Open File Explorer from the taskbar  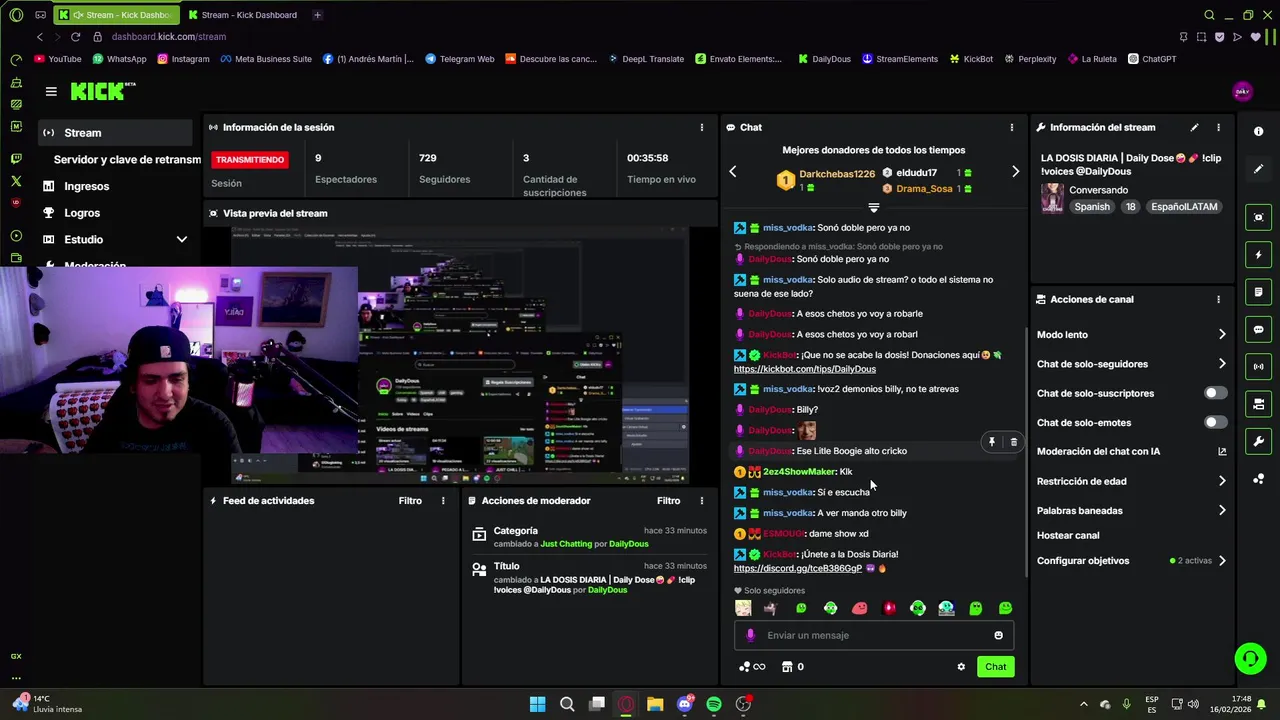655,704
